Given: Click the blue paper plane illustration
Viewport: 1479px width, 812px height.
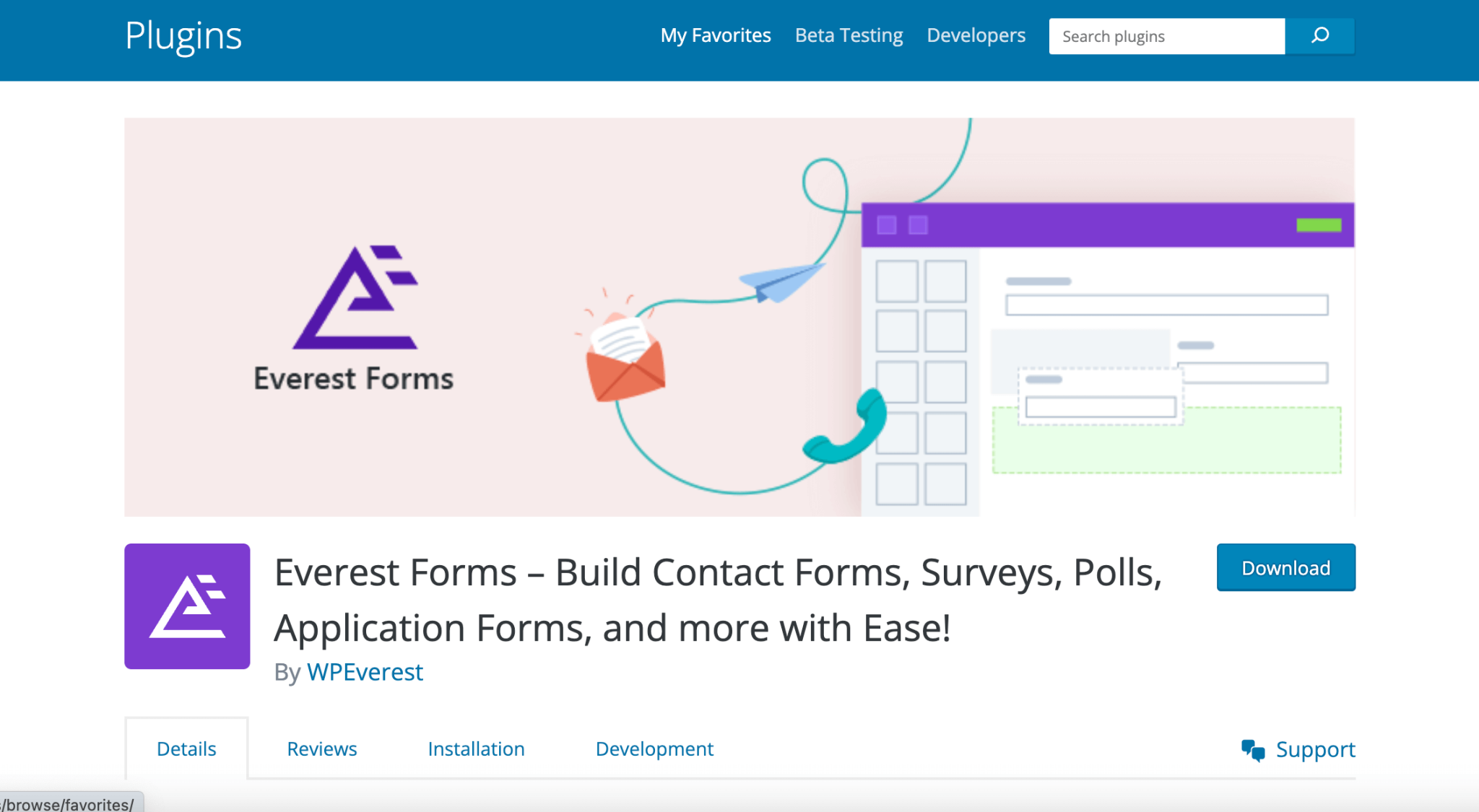Looking at the screenshot, I should pos(780,281).
